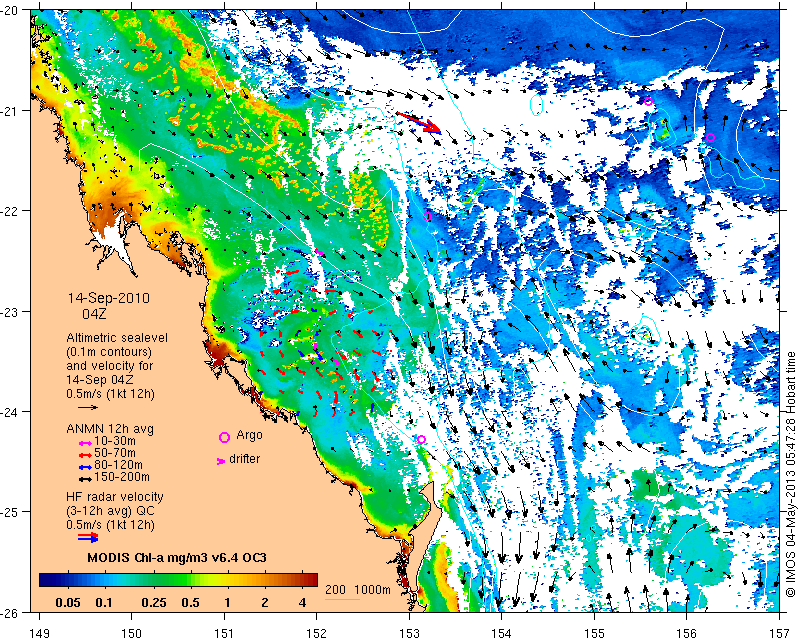This screenshot has width=800, height=640.
Task: Click the colorbar tick label 4
Action: [x=303, y=603]
